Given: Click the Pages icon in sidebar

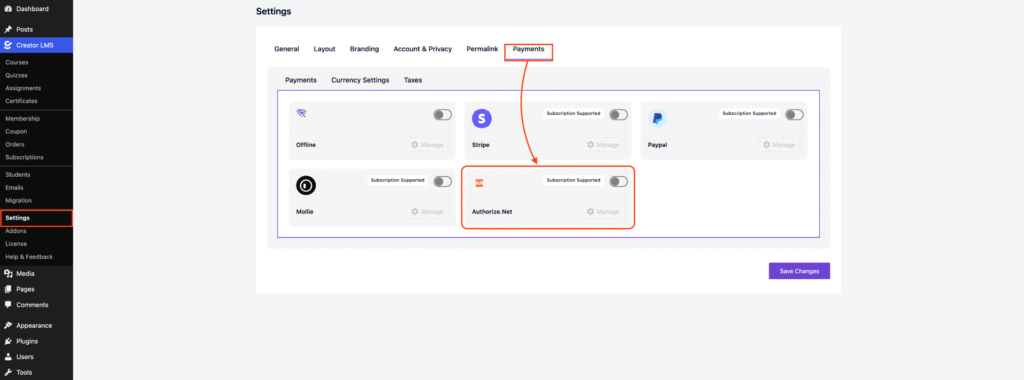Looking at the screenshot, I should click(x=8, y=289).
